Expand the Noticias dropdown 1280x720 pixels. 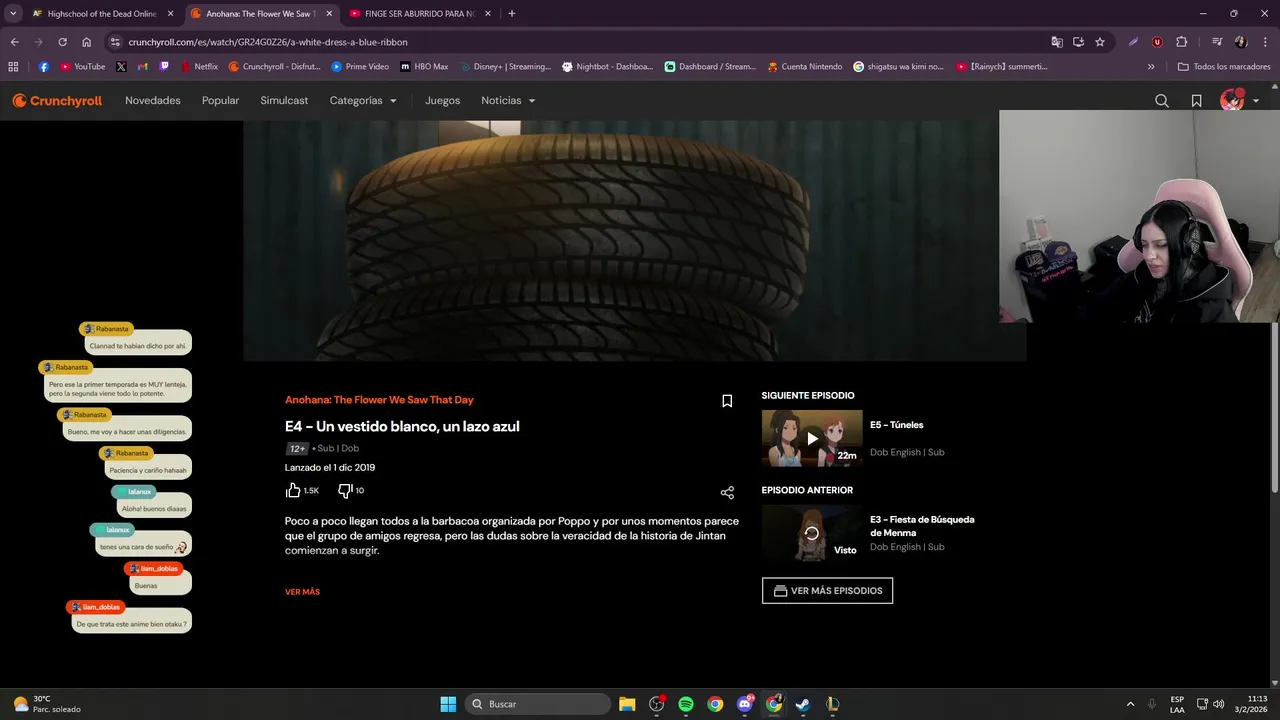click(x=508, y=101)
